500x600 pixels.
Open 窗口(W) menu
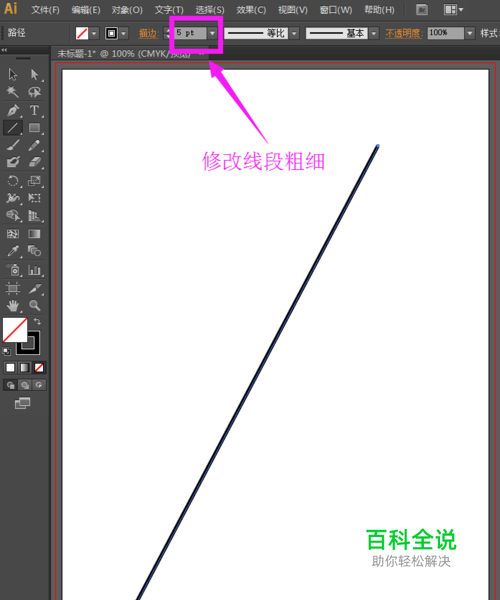pos(336,10)
